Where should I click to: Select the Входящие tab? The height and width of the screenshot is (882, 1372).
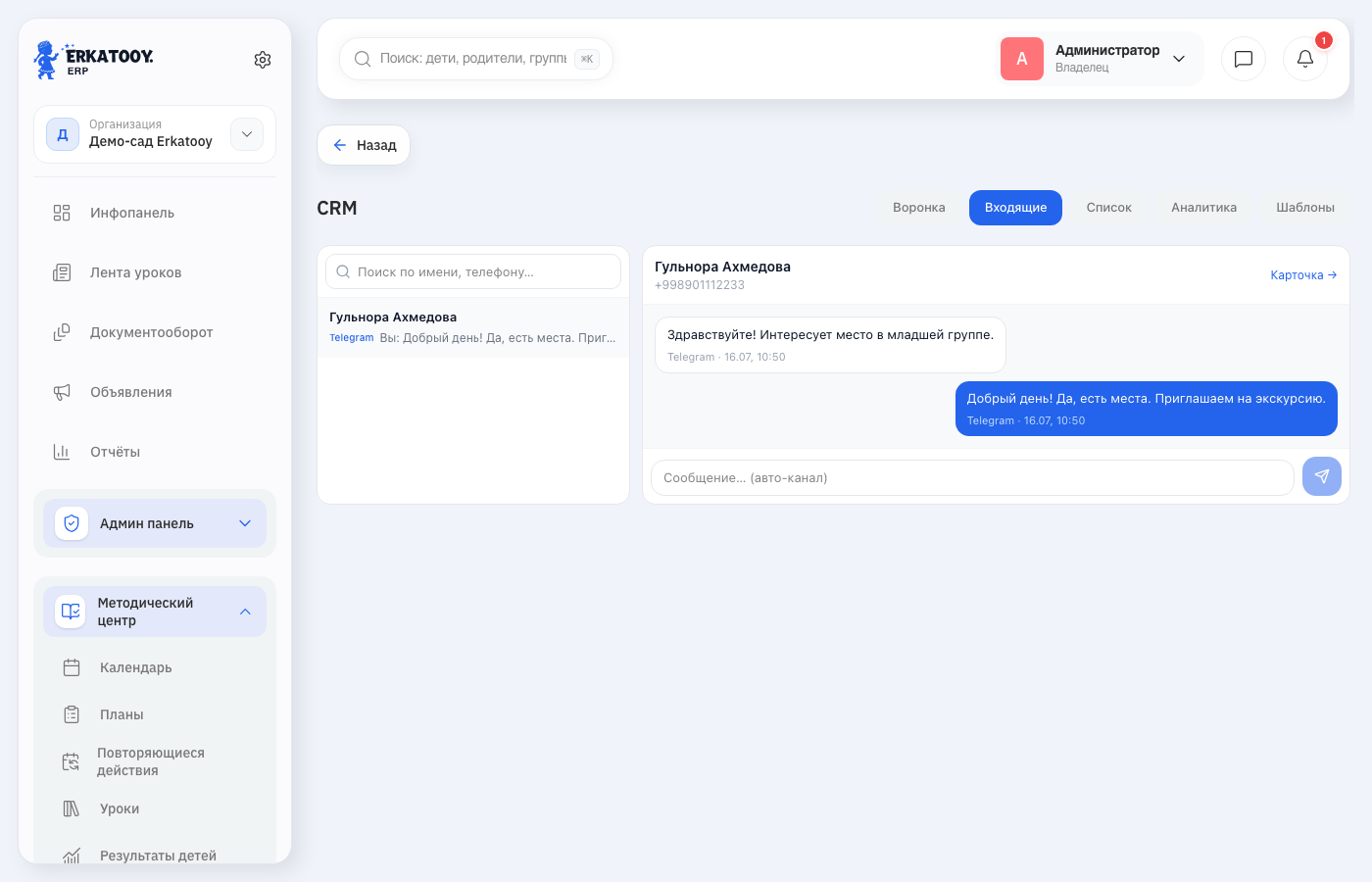(1015, 208)
